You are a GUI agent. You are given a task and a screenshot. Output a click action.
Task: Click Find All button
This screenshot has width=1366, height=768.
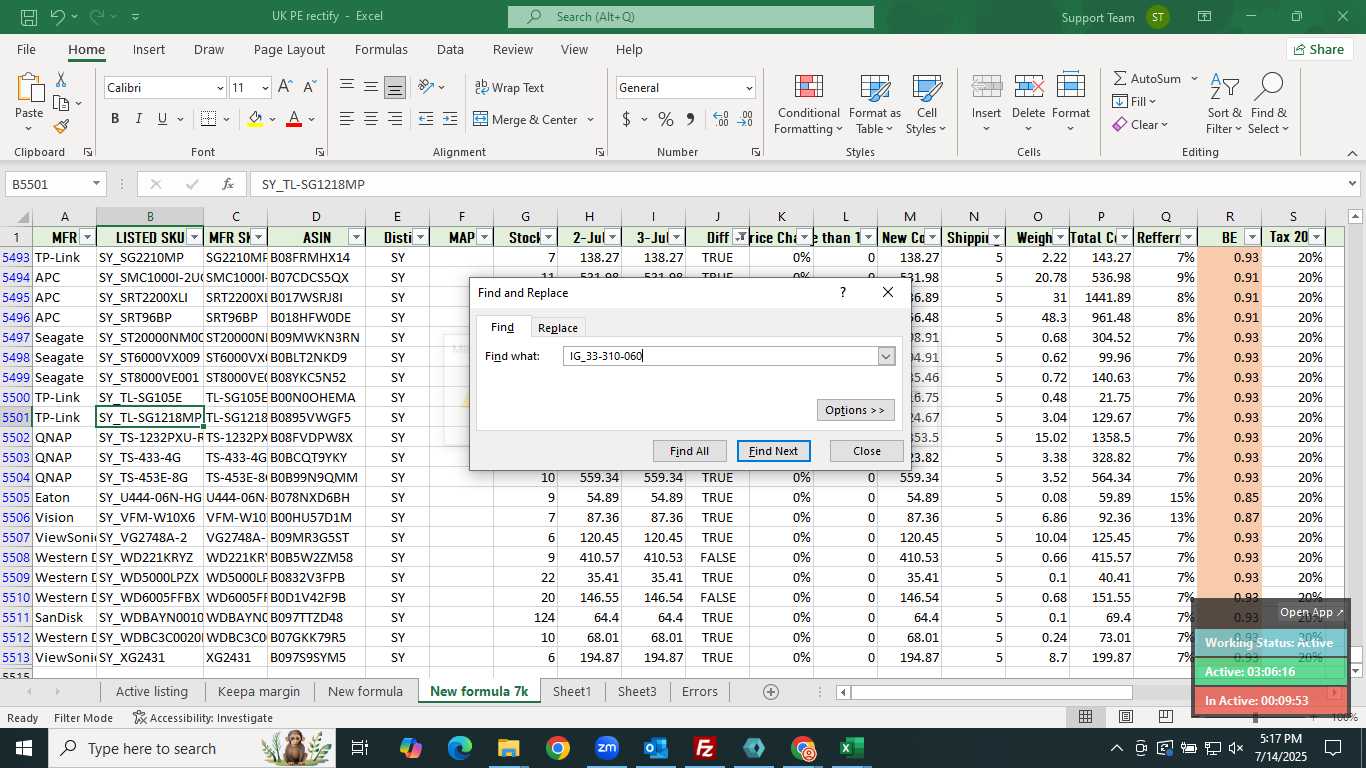click(x=689, y=451)
